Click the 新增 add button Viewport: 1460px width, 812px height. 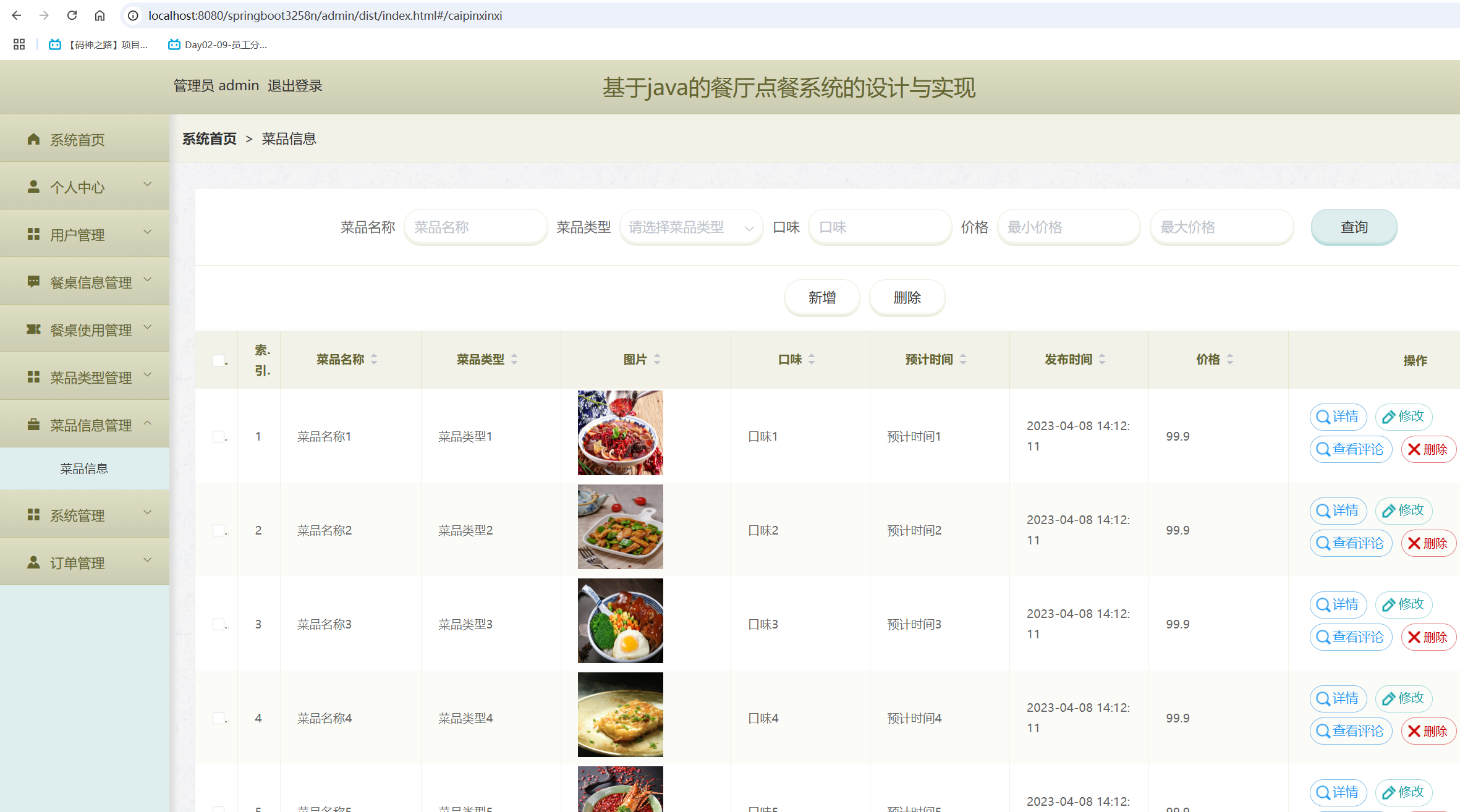[822, 298]
